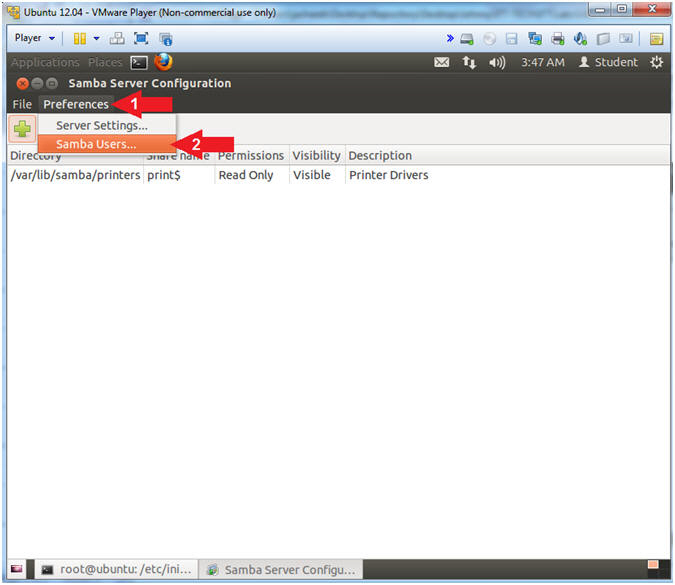Image resolution: width=675 pixels, height=585 pixels.
Task: Click the USB device icon in VMware toolbar
Action: 603,39
